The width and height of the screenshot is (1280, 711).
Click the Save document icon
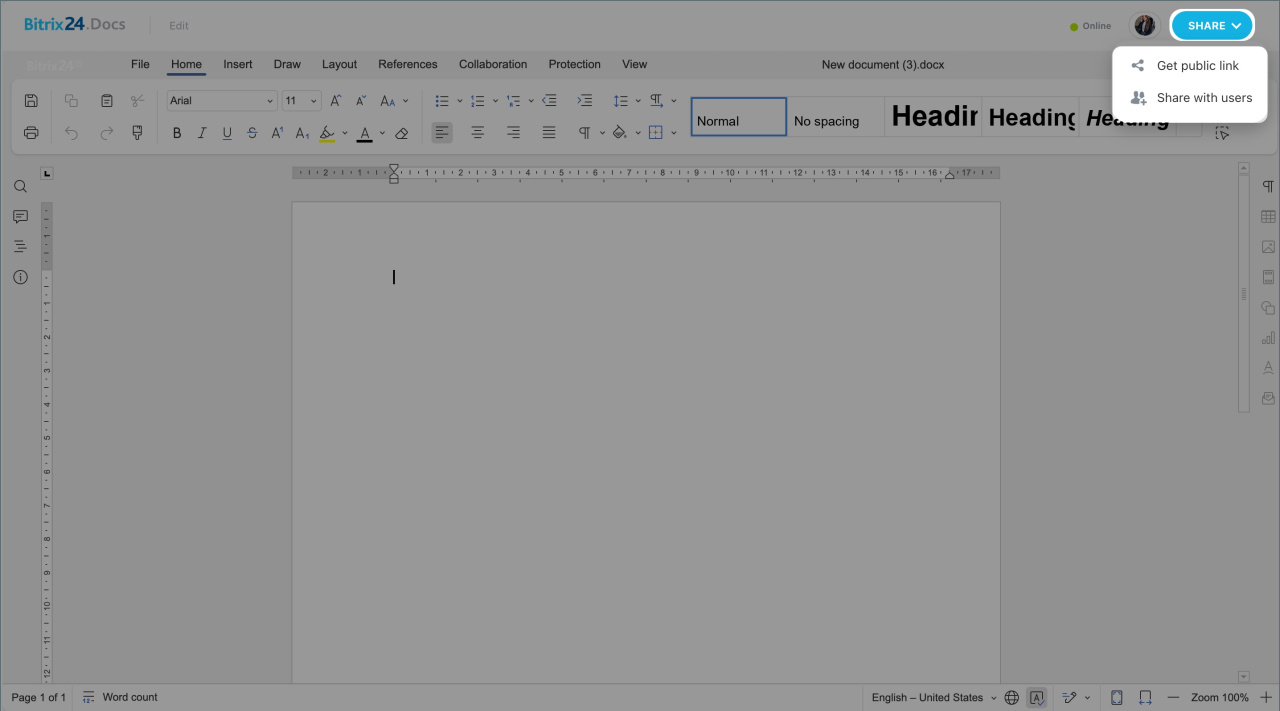point(31,101)
